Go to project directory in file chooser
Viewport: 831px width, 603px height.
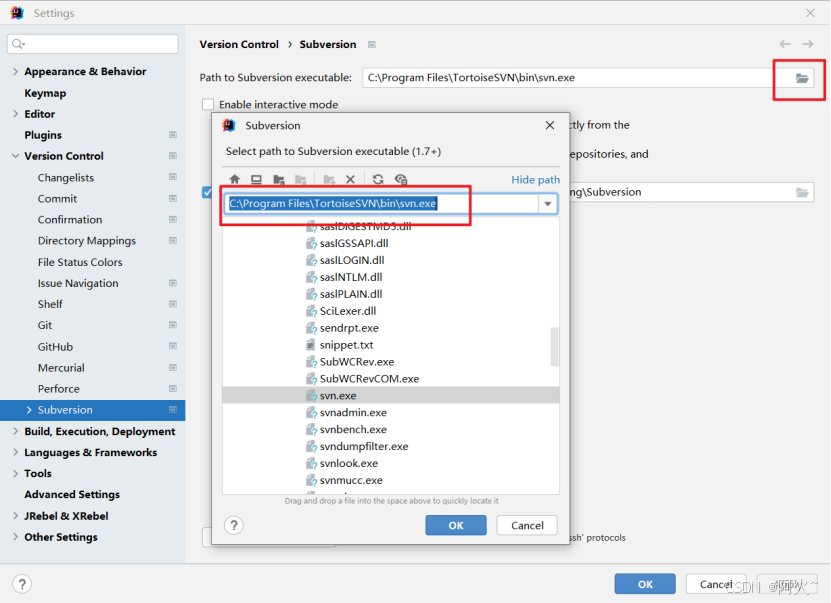click(x=279, y=179)
